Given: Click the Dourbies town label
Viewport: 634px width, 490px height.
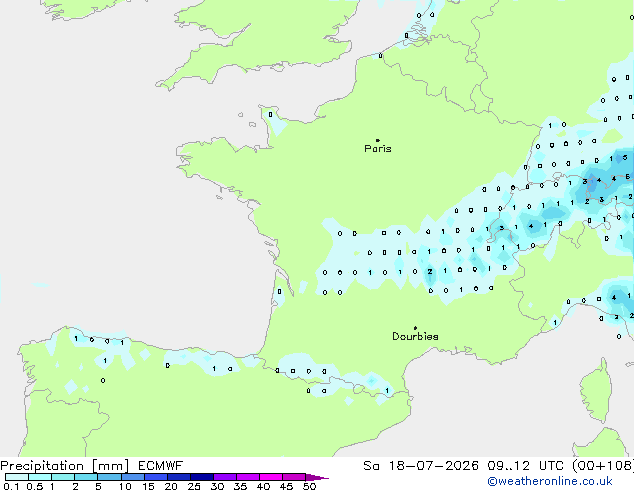Looking at the screenshot, I should tap(415, 336).
